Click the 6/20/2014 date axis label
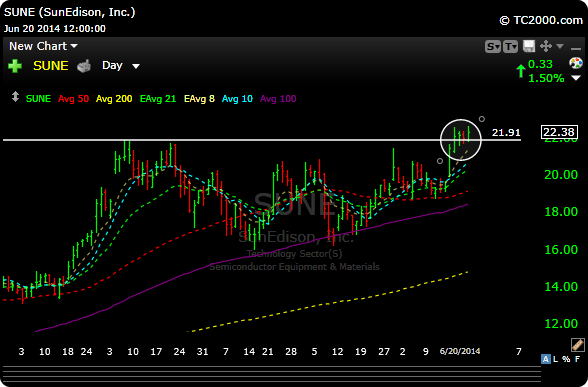 [460, 351]
